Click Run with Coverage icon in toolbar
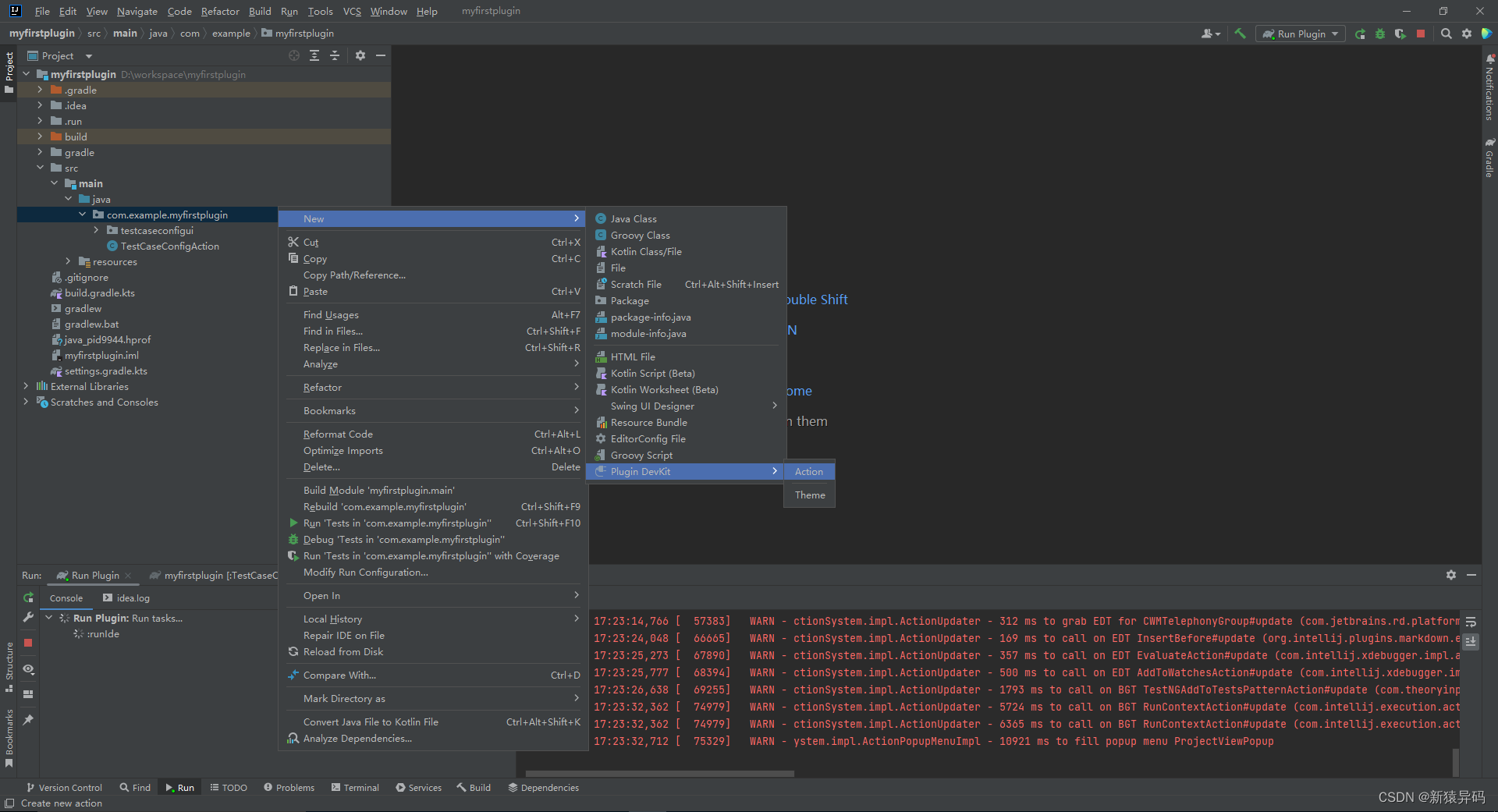 click(x=1400, y=34)
